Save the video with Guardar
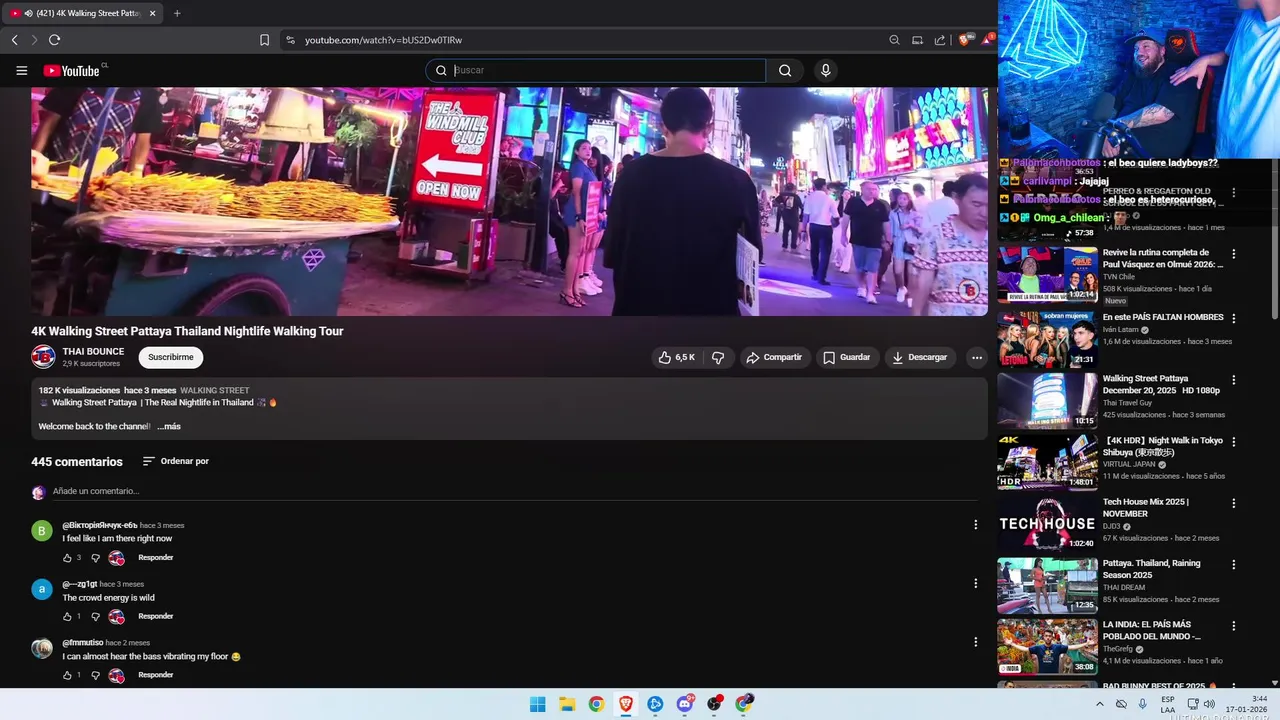 [x=846, y=357]
